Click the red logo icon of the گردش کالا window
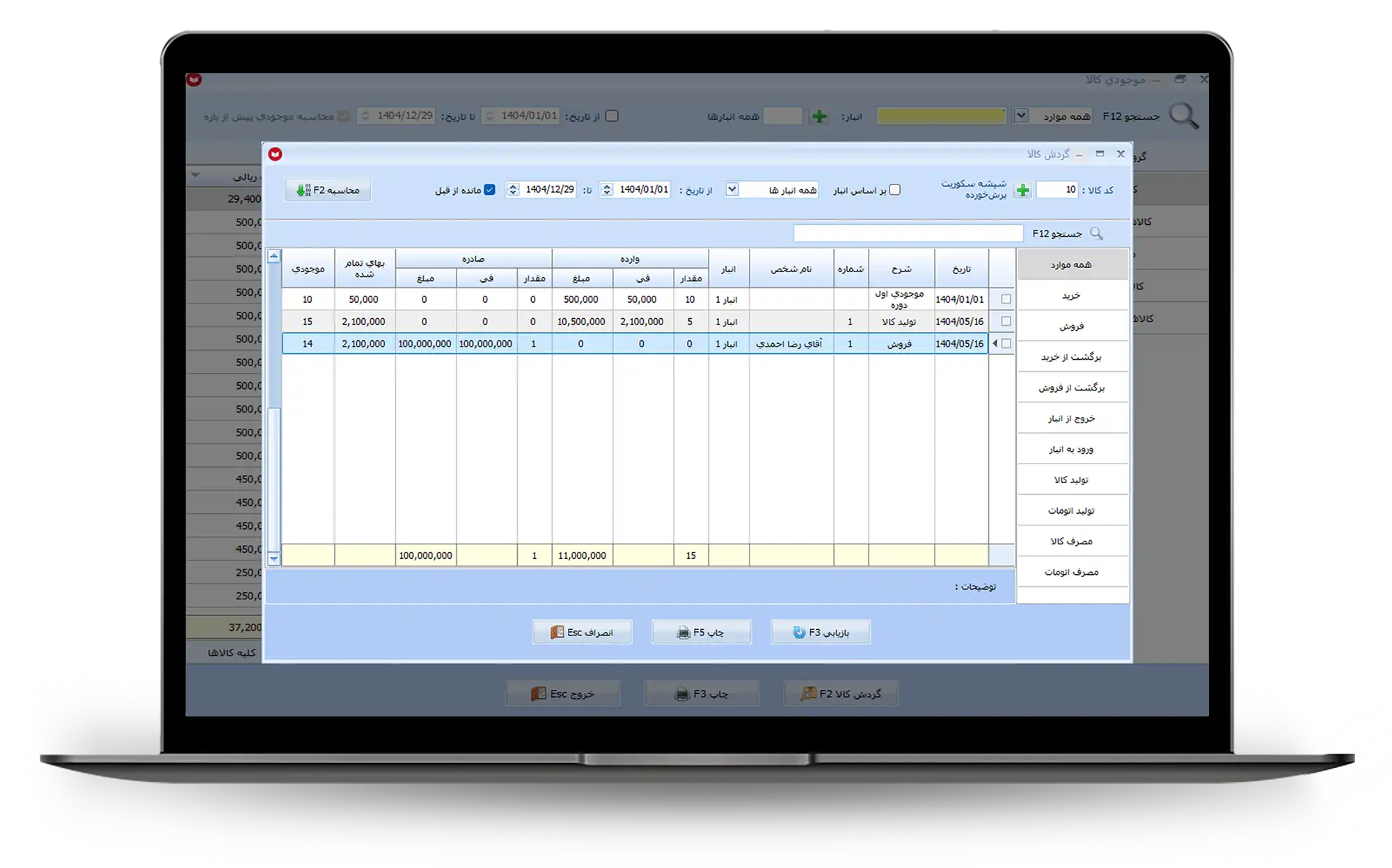 tap(276, 154)
